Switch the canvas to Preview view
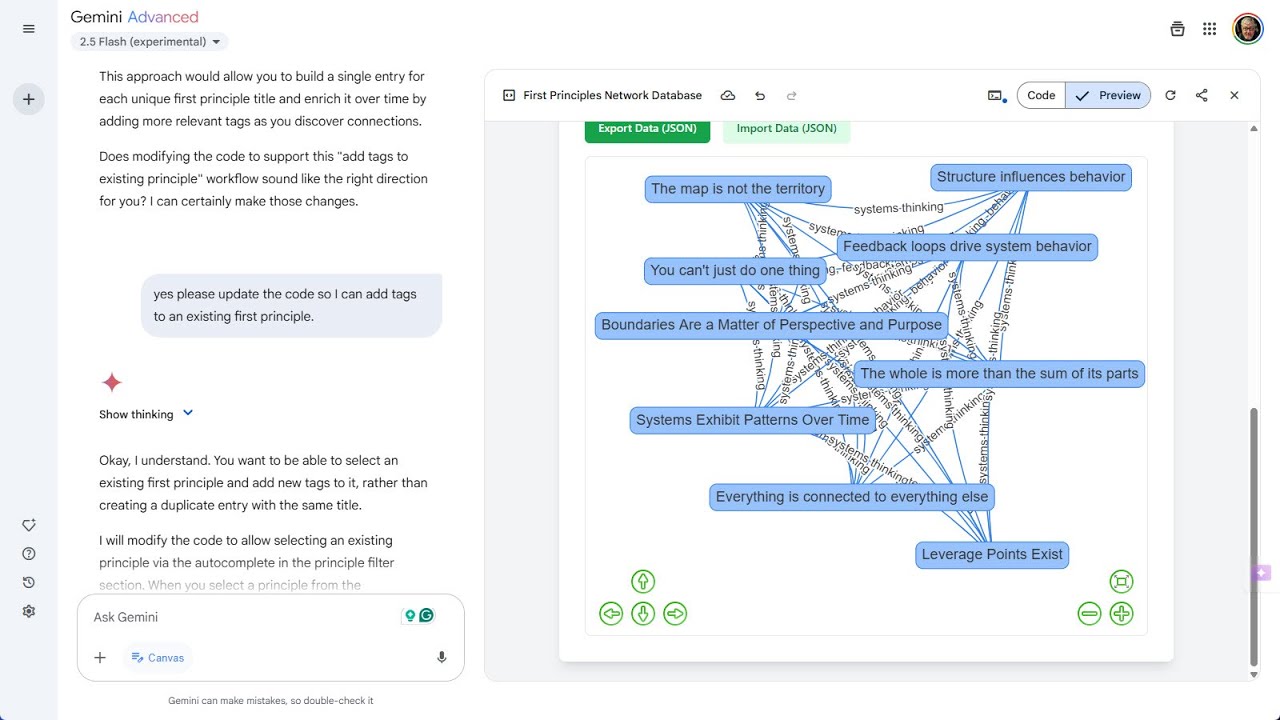The height and width of the screenshot is (720, 1280). click(x=1109, y=95)
